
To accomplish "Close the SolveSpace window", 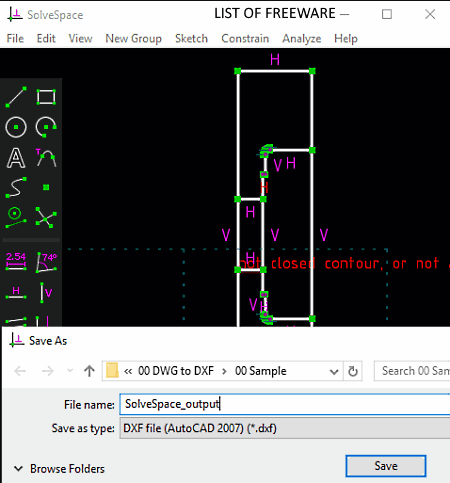I will 430,14.
